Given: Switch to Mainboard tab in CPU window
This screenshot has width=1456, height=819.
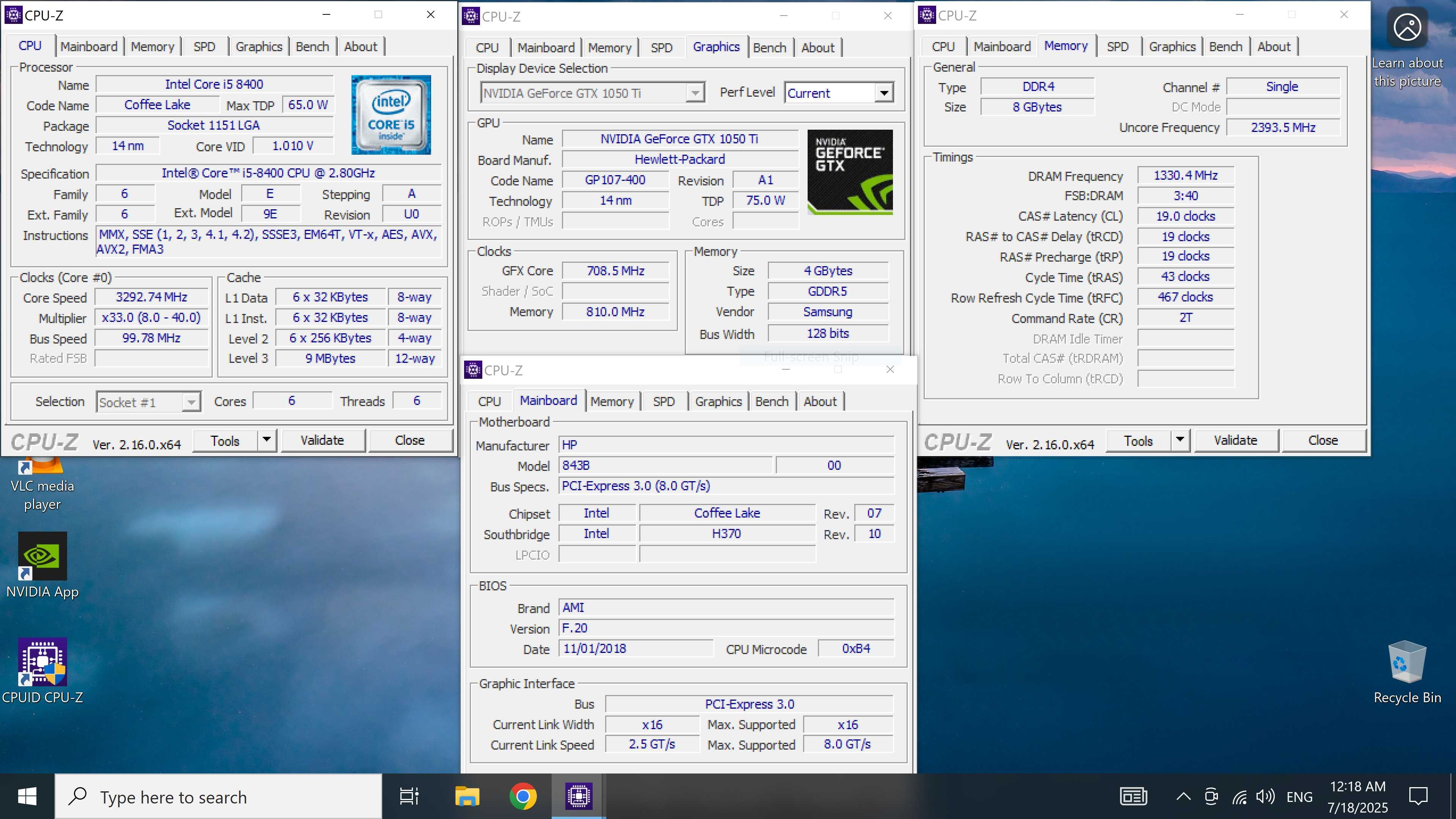Looking at the screenshot, I should click(x=89, y=46).
